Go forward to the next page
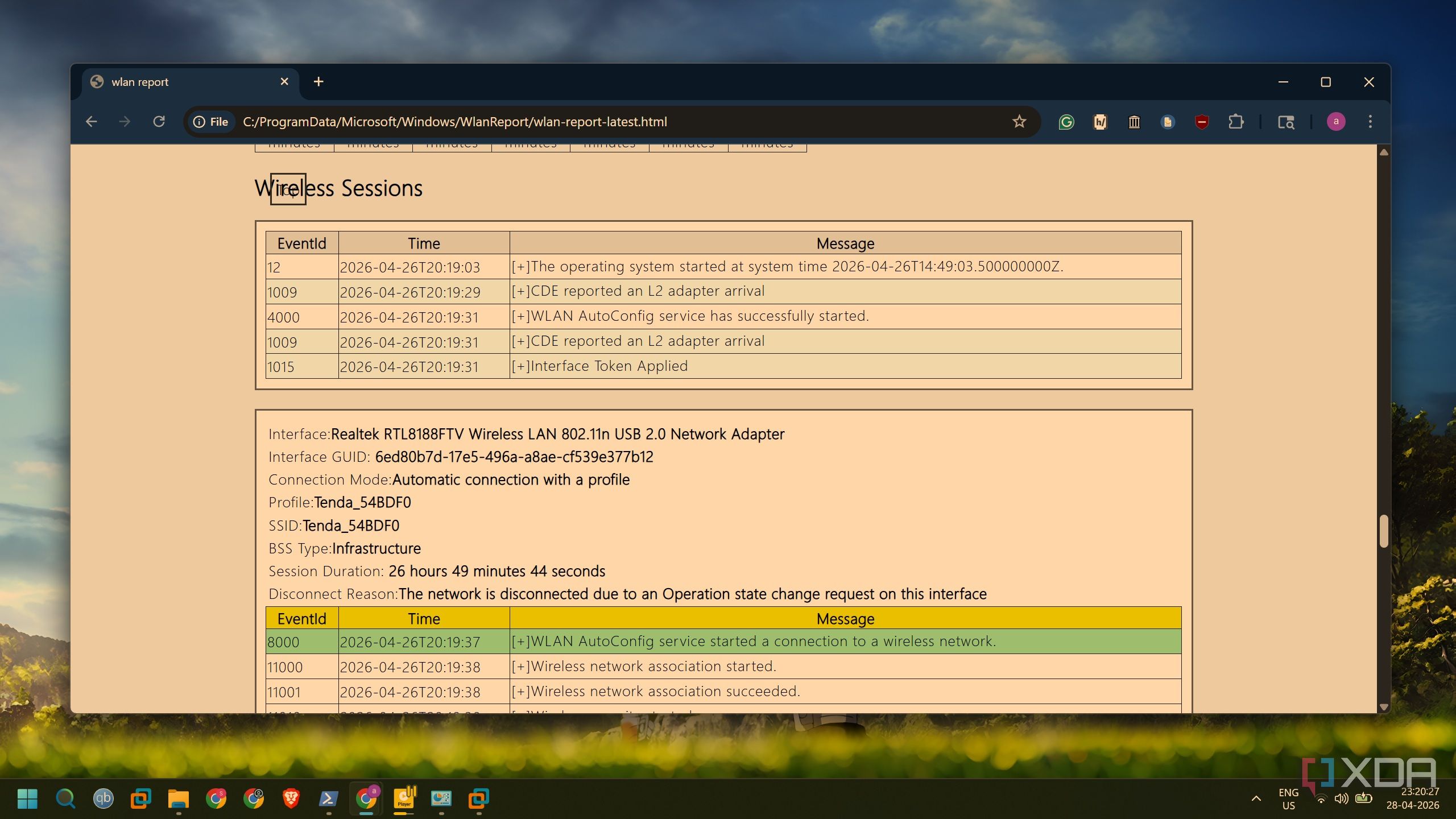The image size is (1456, 819). (125, 122)
